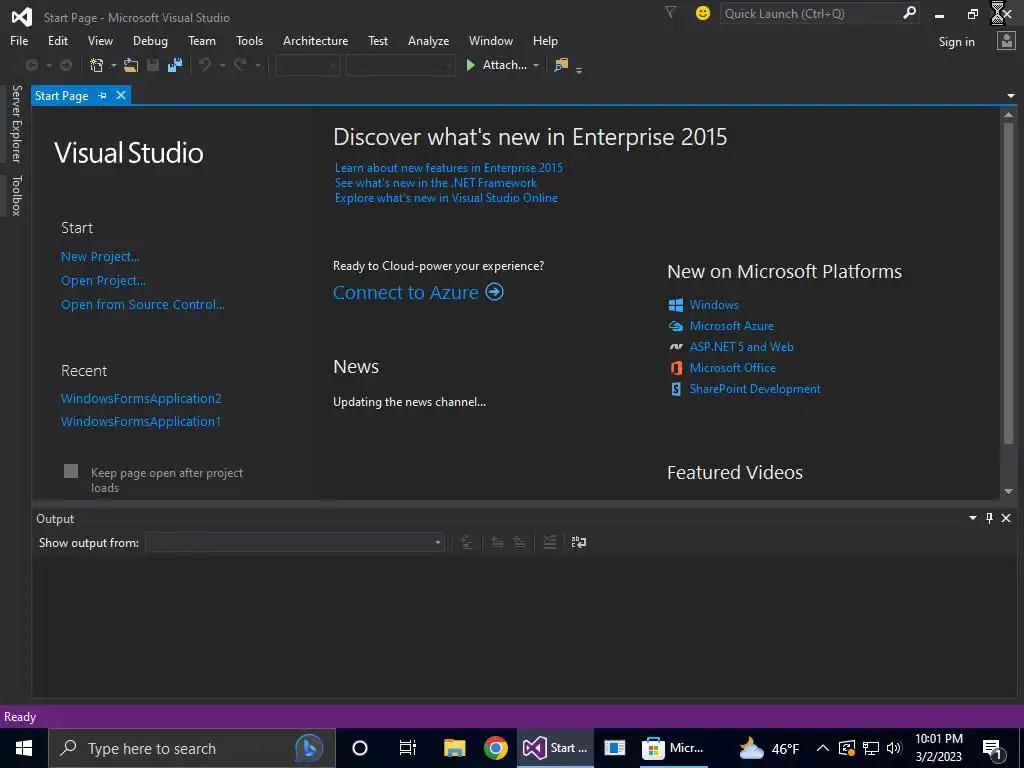Click Go to Previous Message Output icon
The image size is (1024, 768).
click(497, 542)
